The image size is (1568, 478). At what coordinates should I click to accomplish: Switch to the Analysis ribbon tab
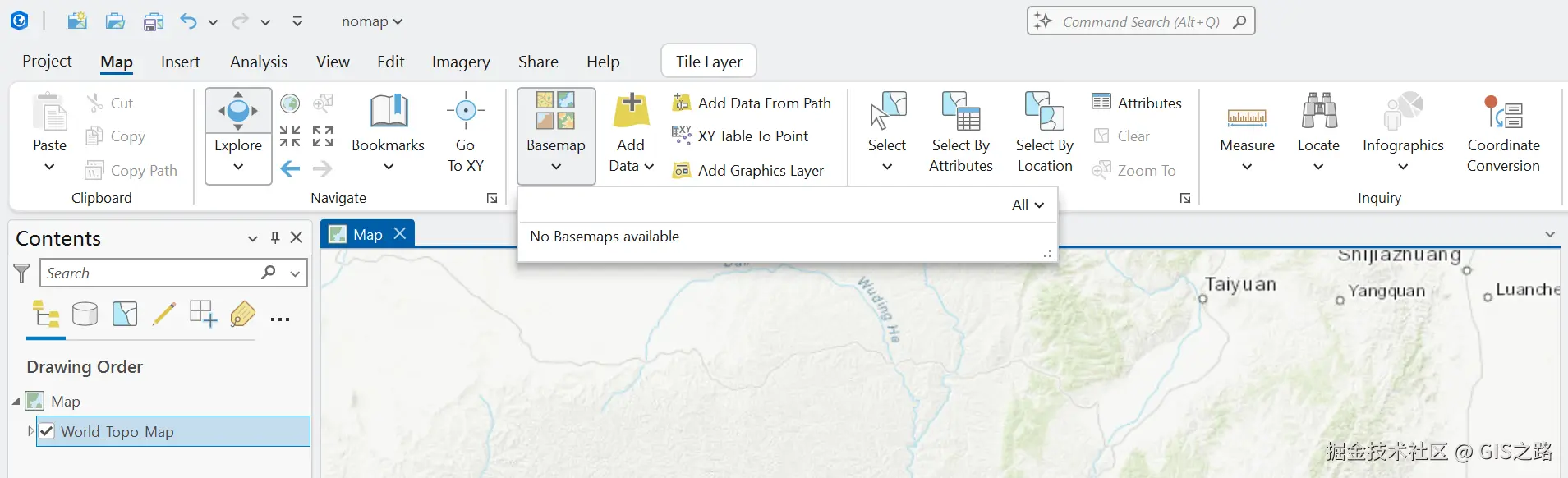pos(258,62)
